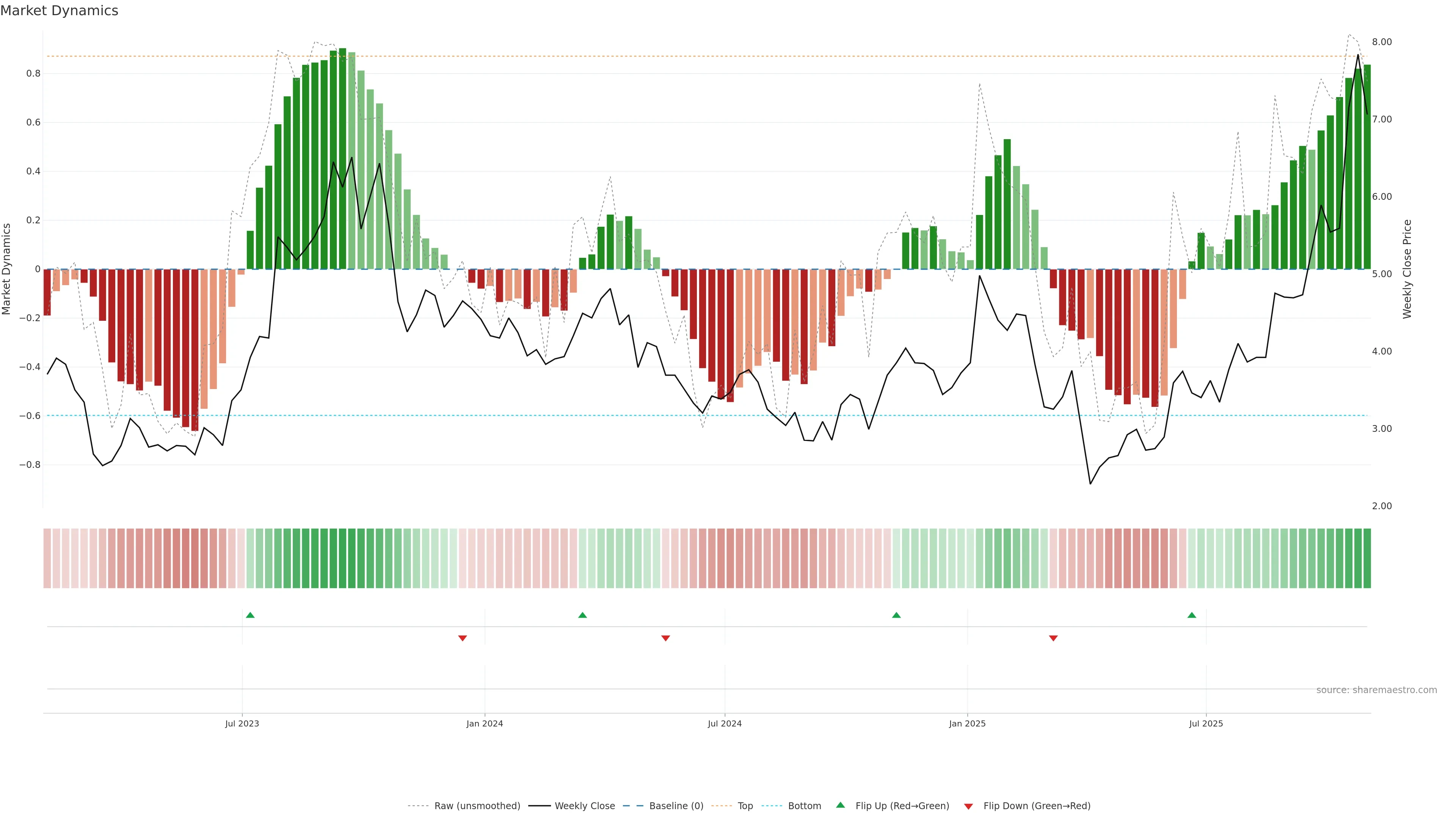This screenshot has height=819, width=1456.
Task: Click the red Flip Down triangle just before Jan 2024
Action: [x=462, y=638]
